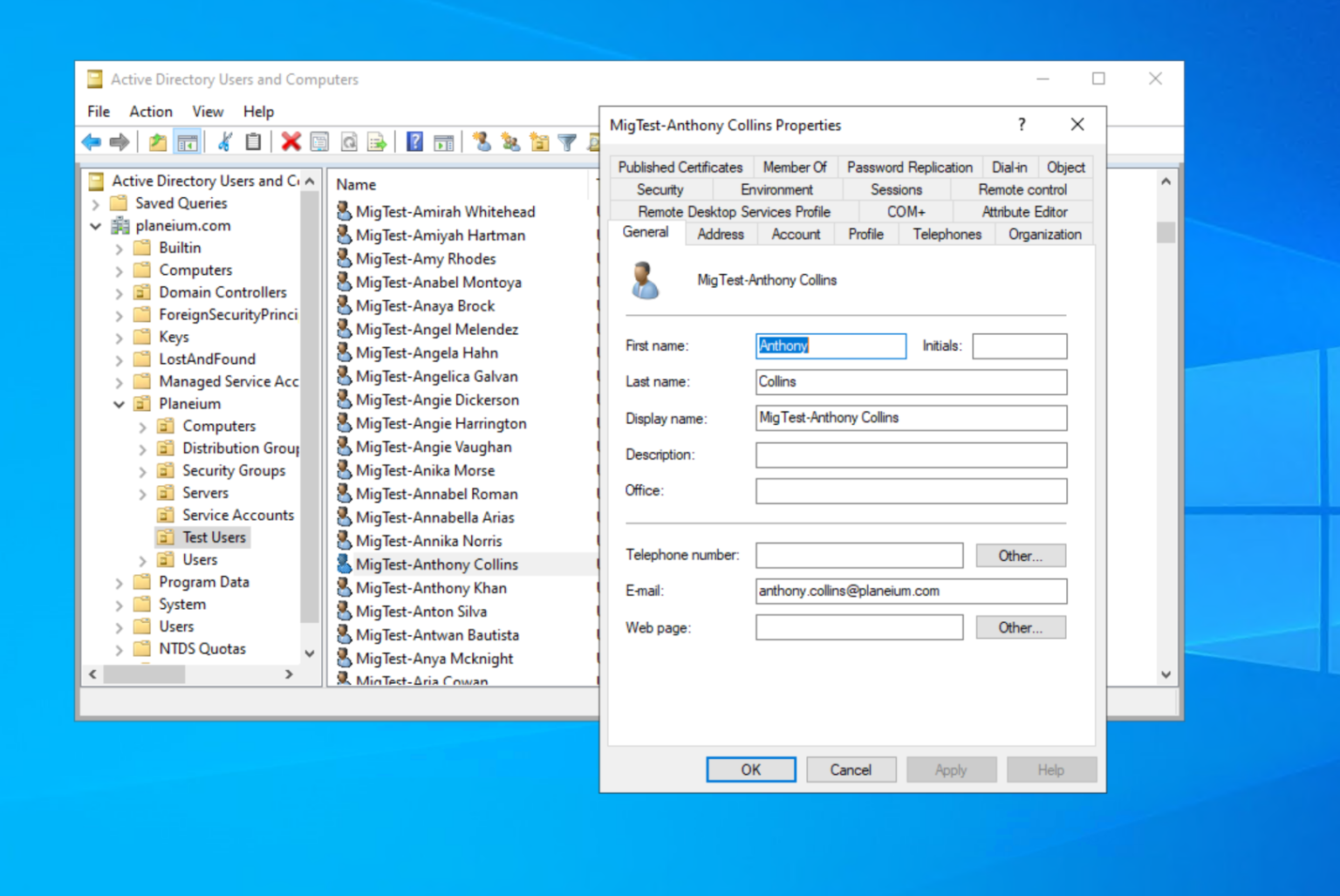
Task: Select MigTest-Anthony Khan in the list
Action: (431, 588)
